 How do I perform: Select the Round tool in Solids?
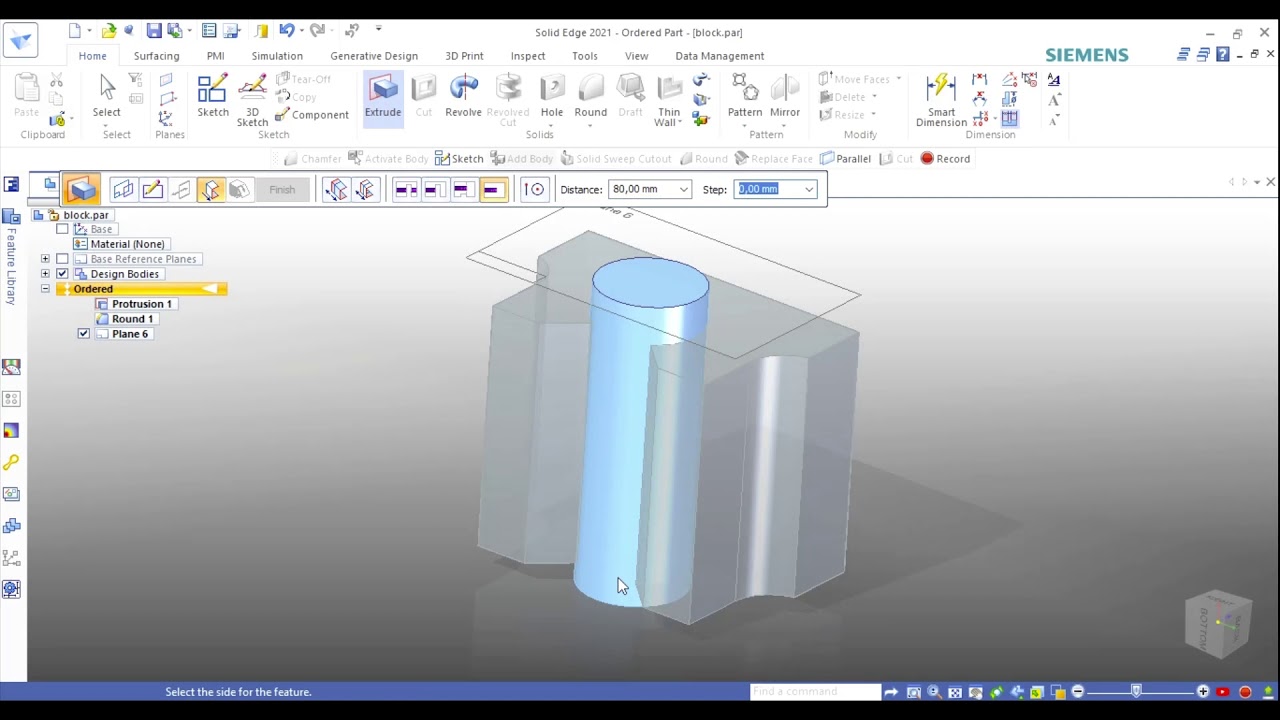(x=591, y=96)
